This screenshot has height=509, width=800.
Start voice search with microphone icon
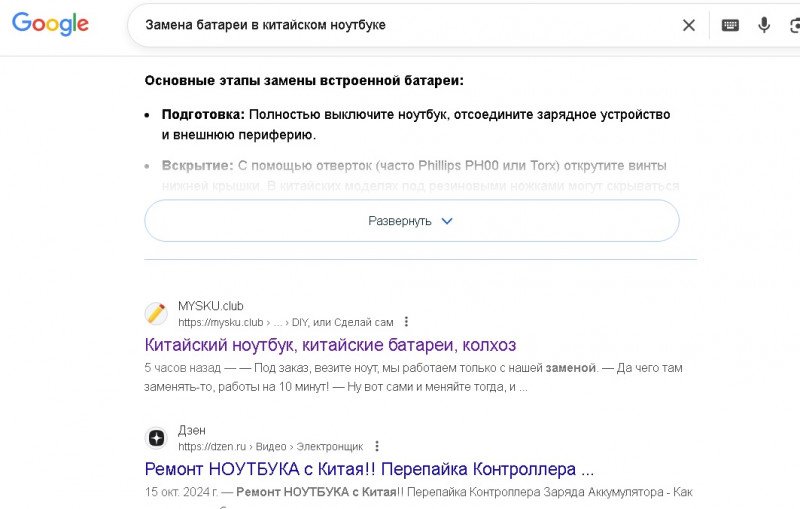click(x=764, y=25)
